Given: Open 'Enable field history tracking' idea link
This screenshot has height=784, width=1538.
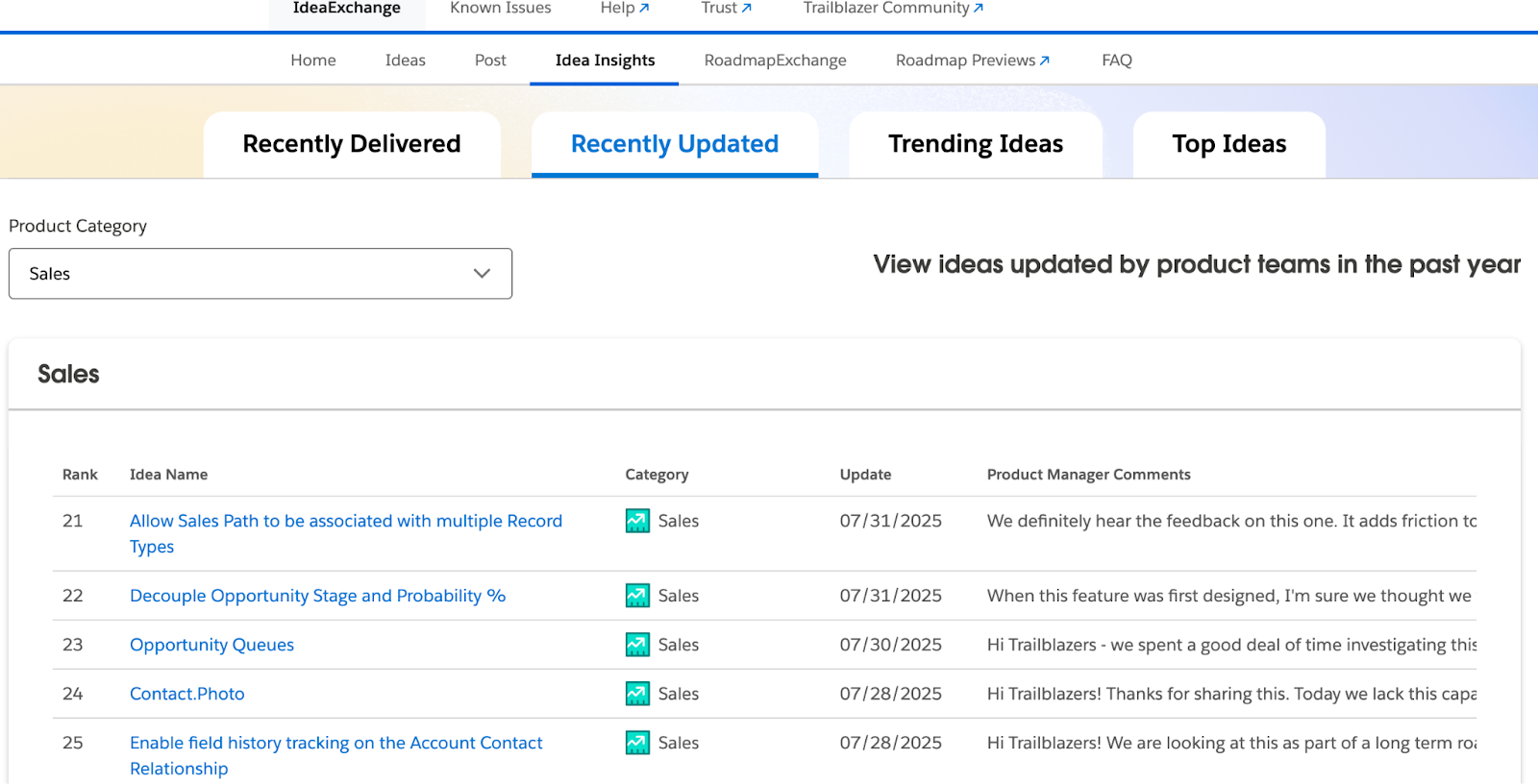Looking at the screenshot, I should (336, 755).
